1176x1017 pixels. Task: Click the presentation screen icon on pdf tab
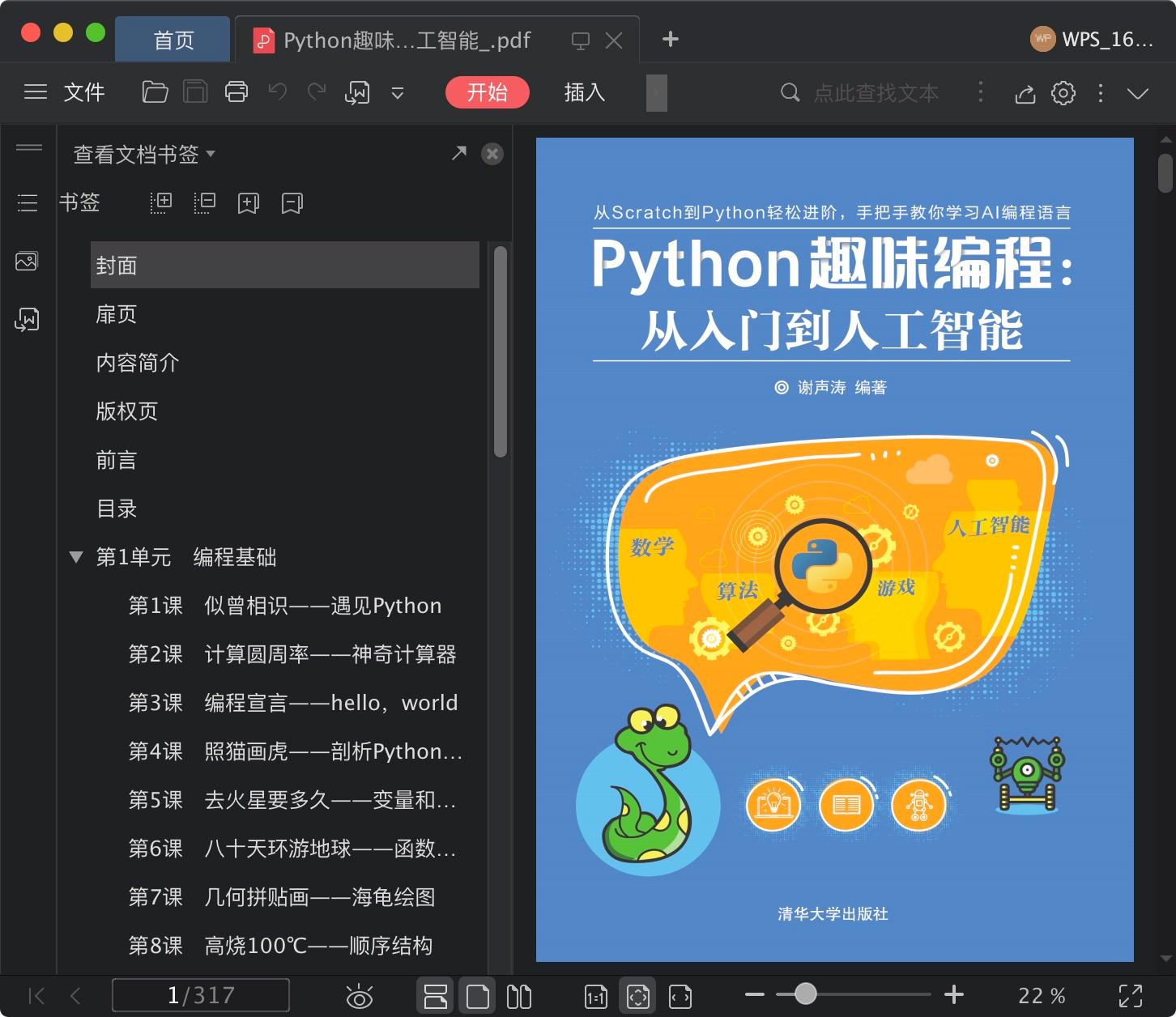click(x=581, y=40)
